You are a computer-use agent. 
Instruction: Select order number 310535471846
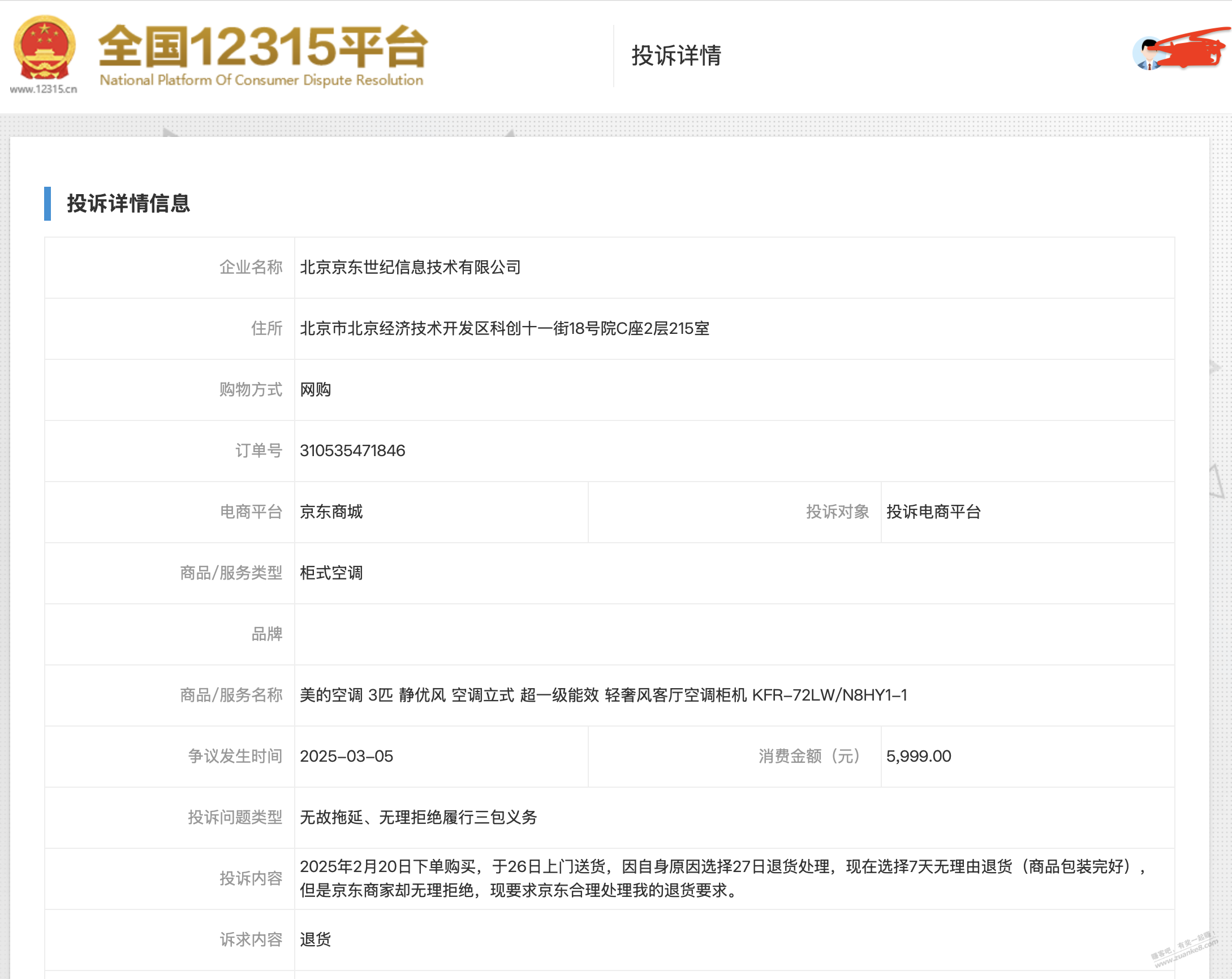coord(352,451)
